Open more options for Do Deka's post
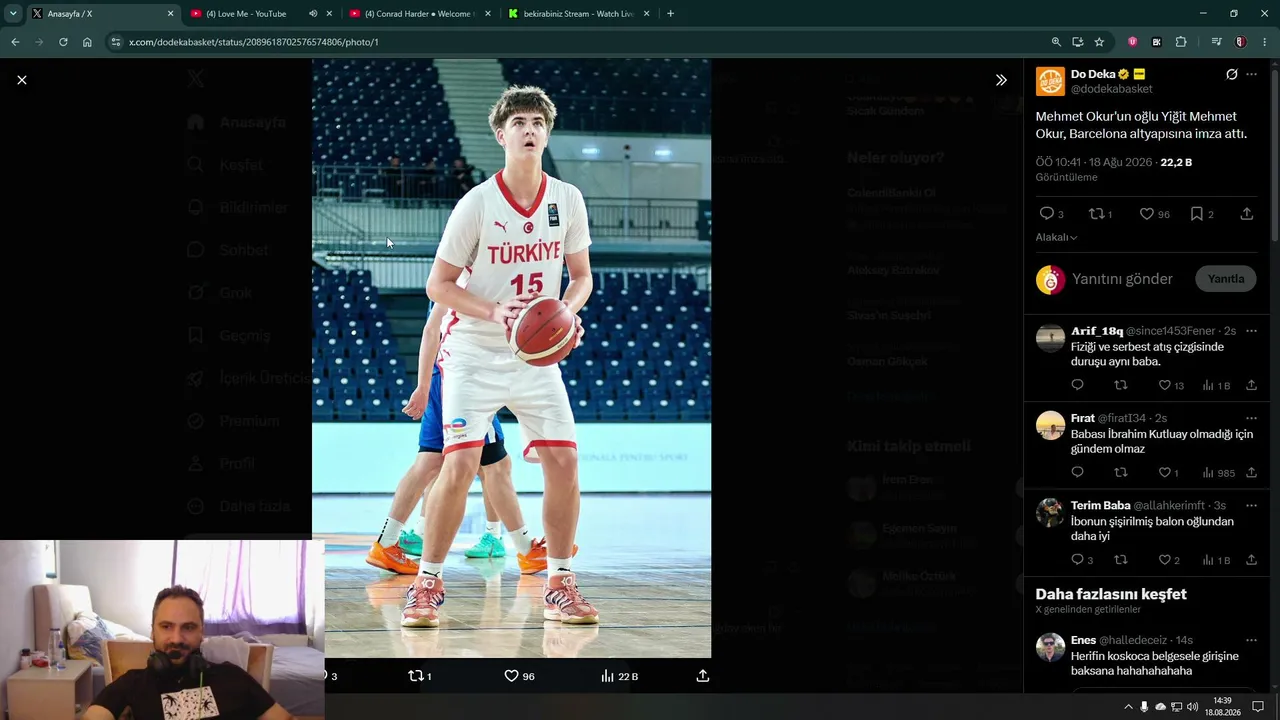 tap(1251, 74)
